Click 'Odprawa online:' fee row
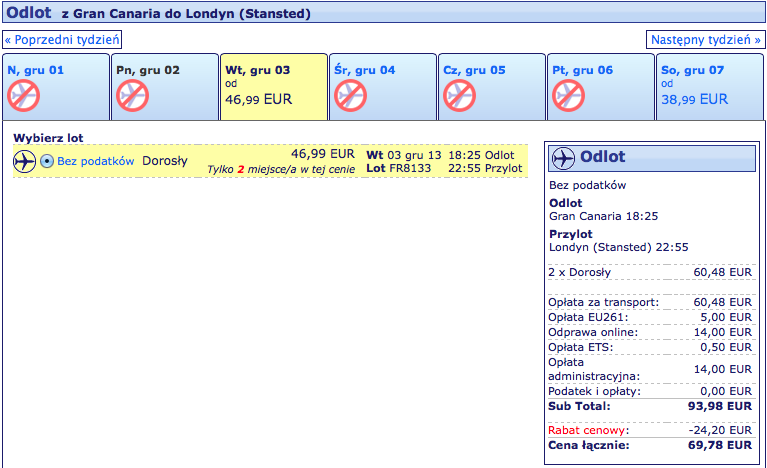The width and height of the screenshot is (767, 468). [650, 333]
